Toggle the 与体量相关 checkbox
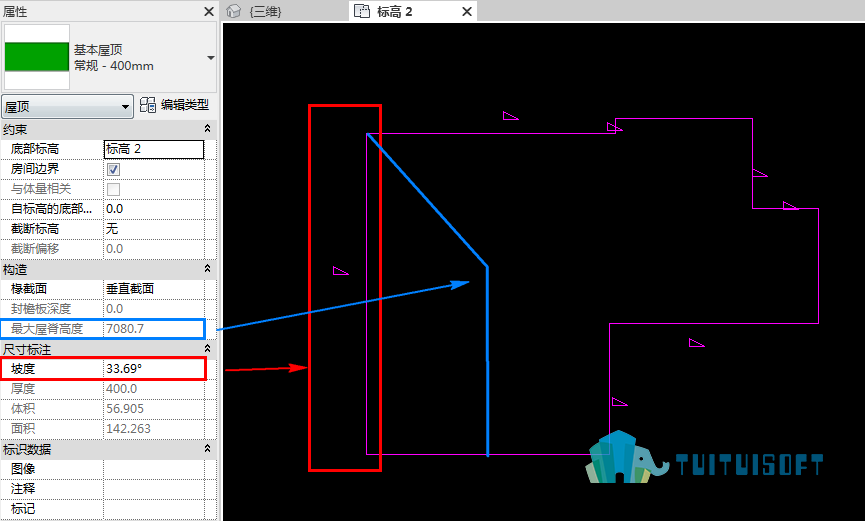Image resolution: width=865 pixels, height=521 pixels. [114, 189]
